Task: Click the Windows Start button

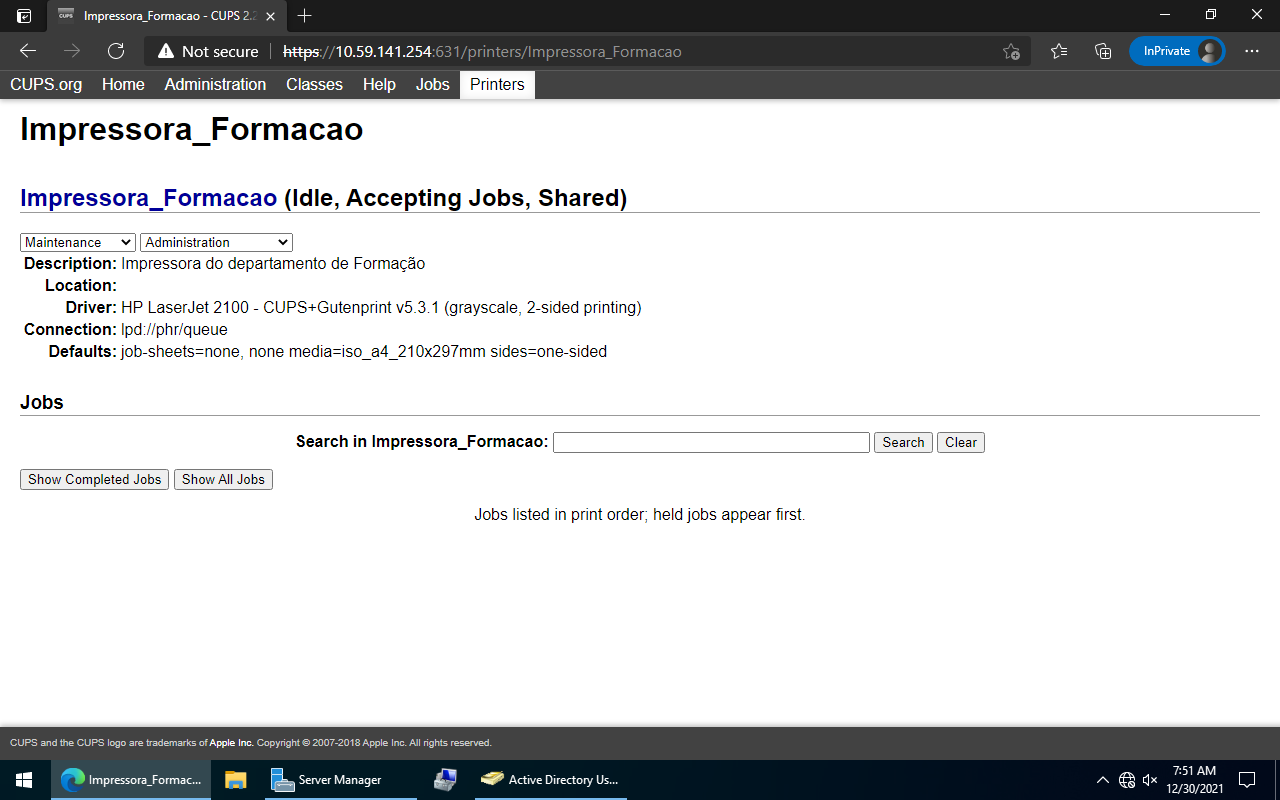Action: tap(21, 779)
